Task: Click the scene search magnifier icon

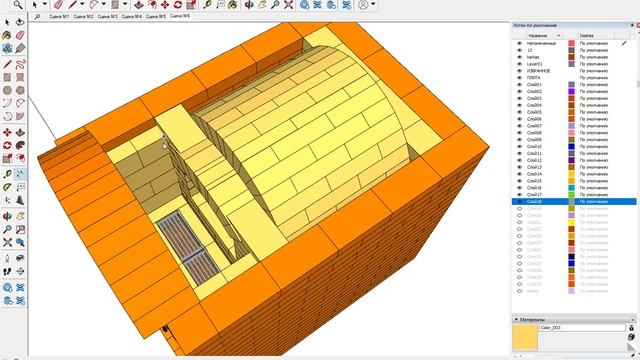Action: 37,17
